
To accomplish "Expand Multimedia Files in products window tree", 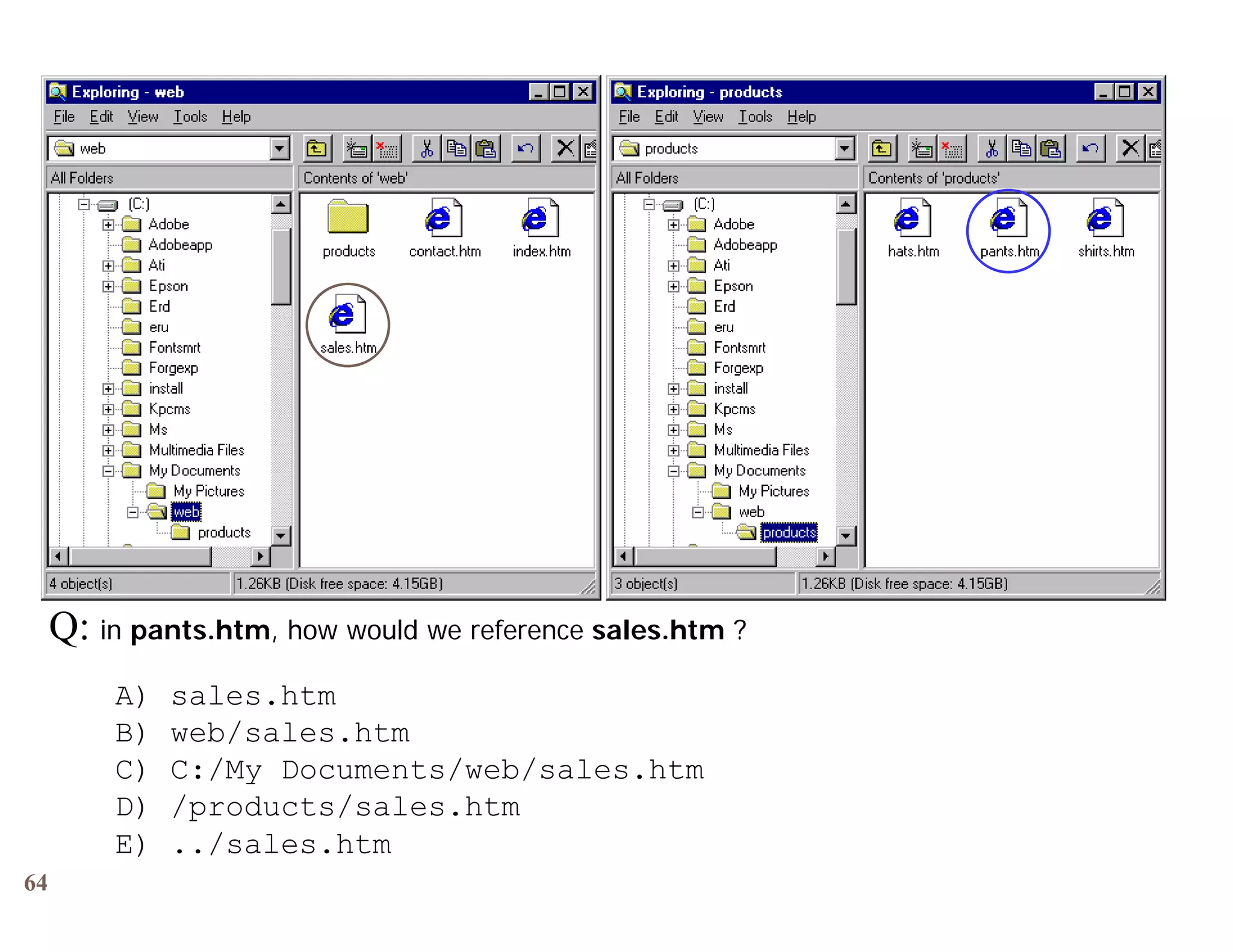I will [x=674, y=451].
